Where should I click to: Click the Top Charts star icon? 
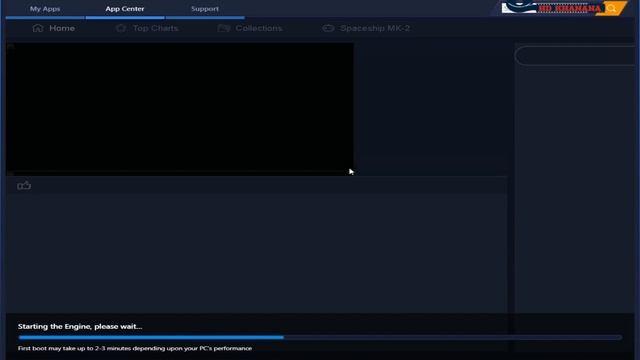121,28
